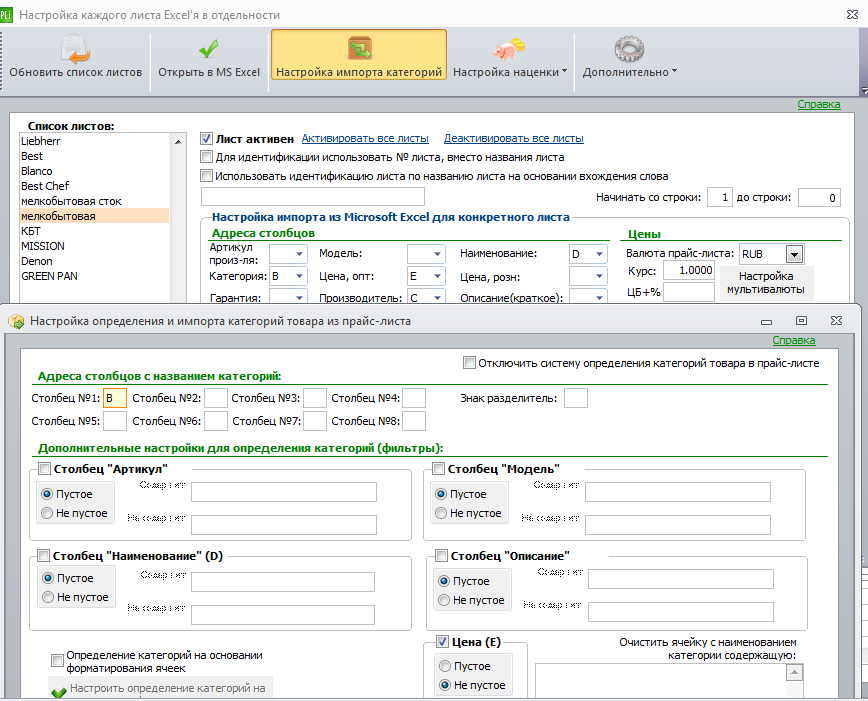Click the Столбец №8 input field
The height and width of the screenshot is (701, 868).
(414, 421)
